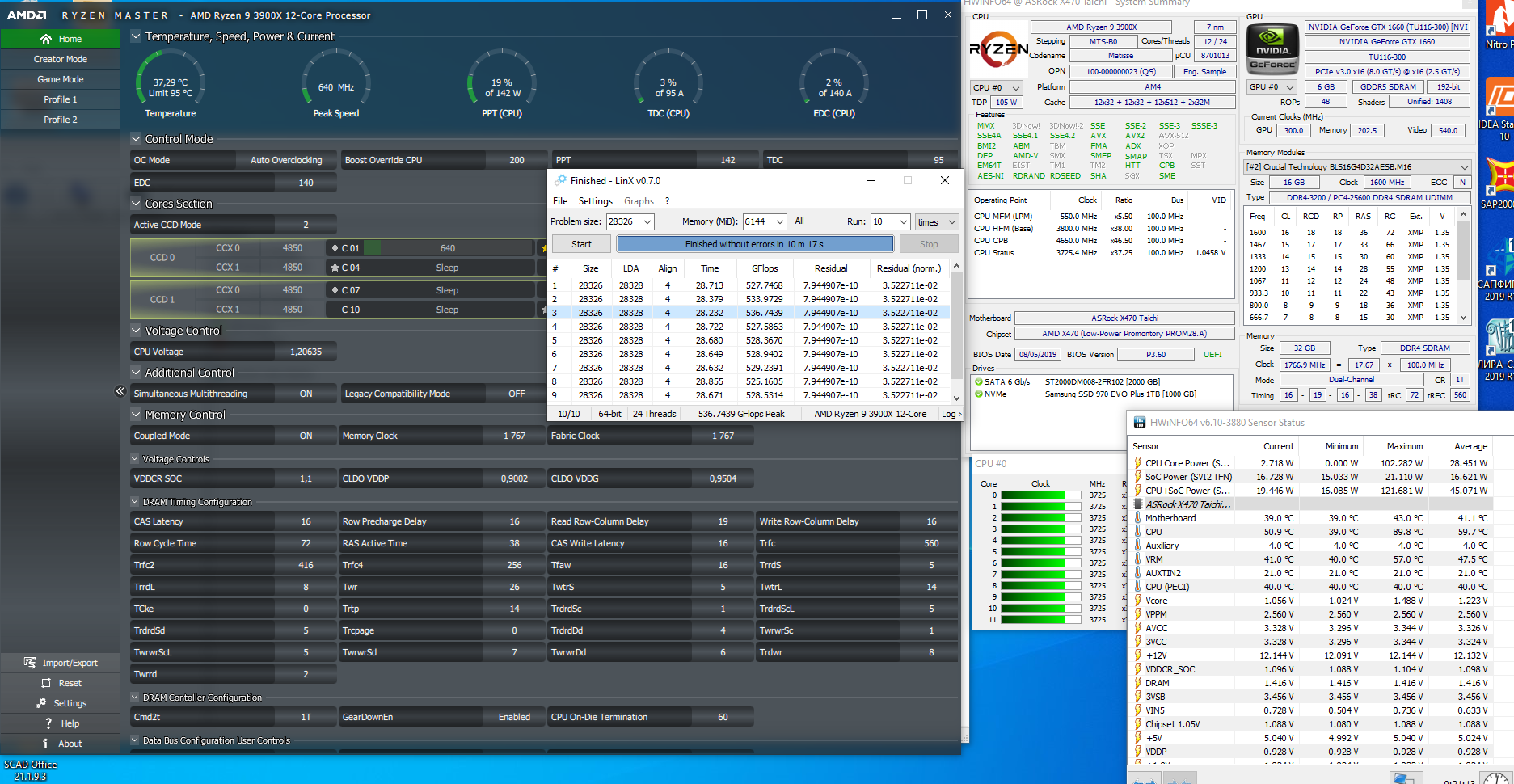Click the Log button in LinX status bar
This screenshot has width=1514, height=784.
coord(951,414)
